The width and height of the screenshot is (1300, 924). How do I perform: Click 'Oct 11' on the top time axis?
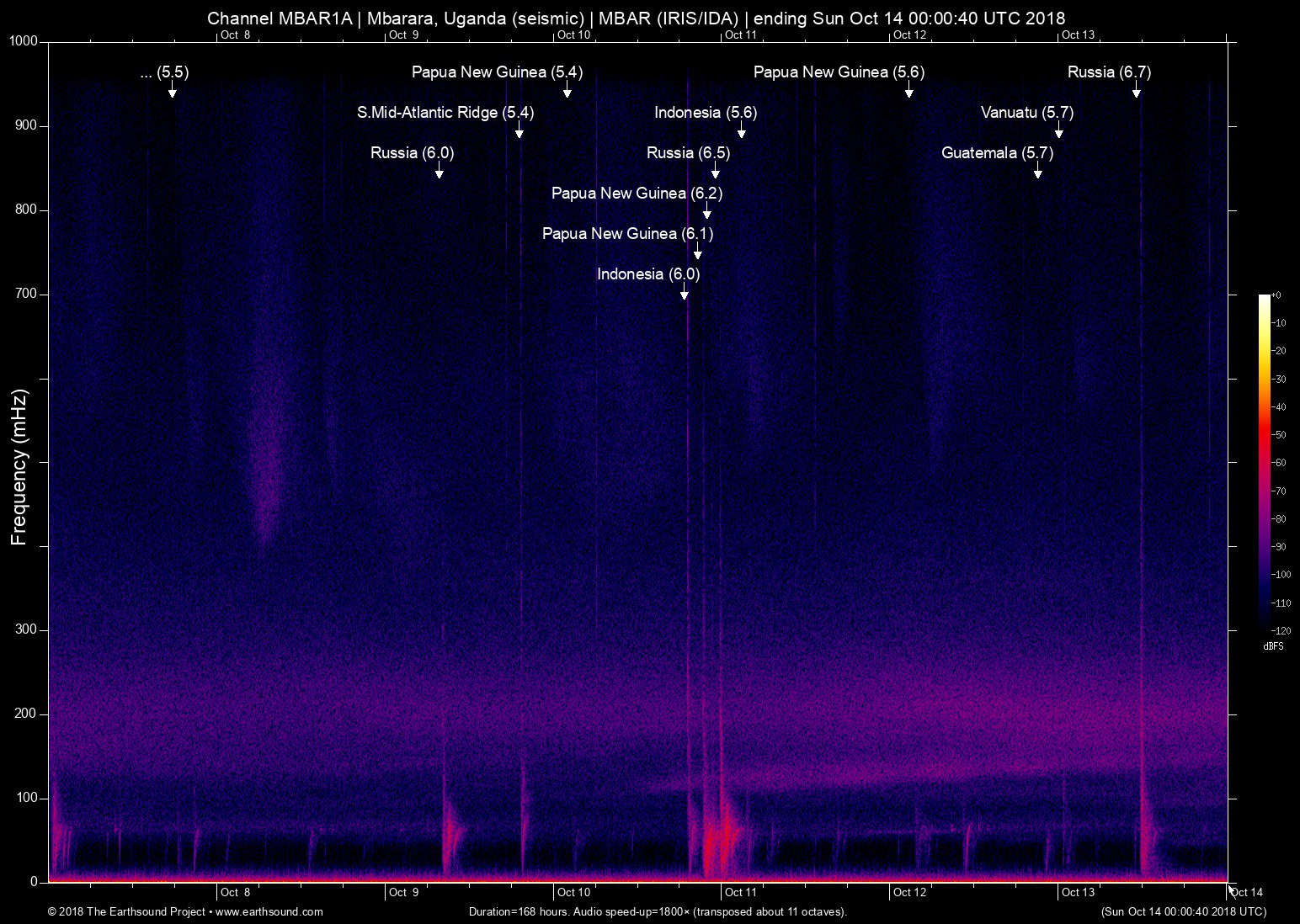pyautogui.click(x=741, y=35)
